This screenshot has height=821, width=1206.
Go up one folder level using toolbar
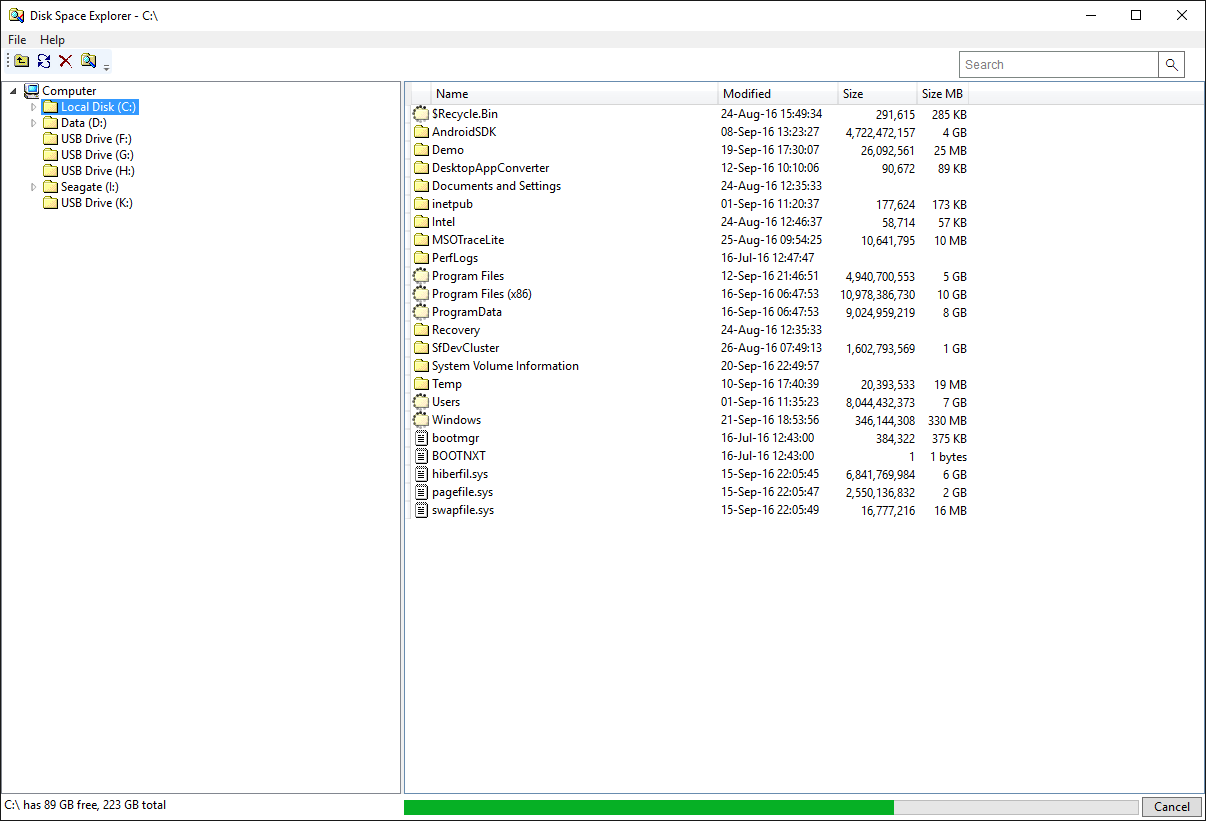(21, 62)
